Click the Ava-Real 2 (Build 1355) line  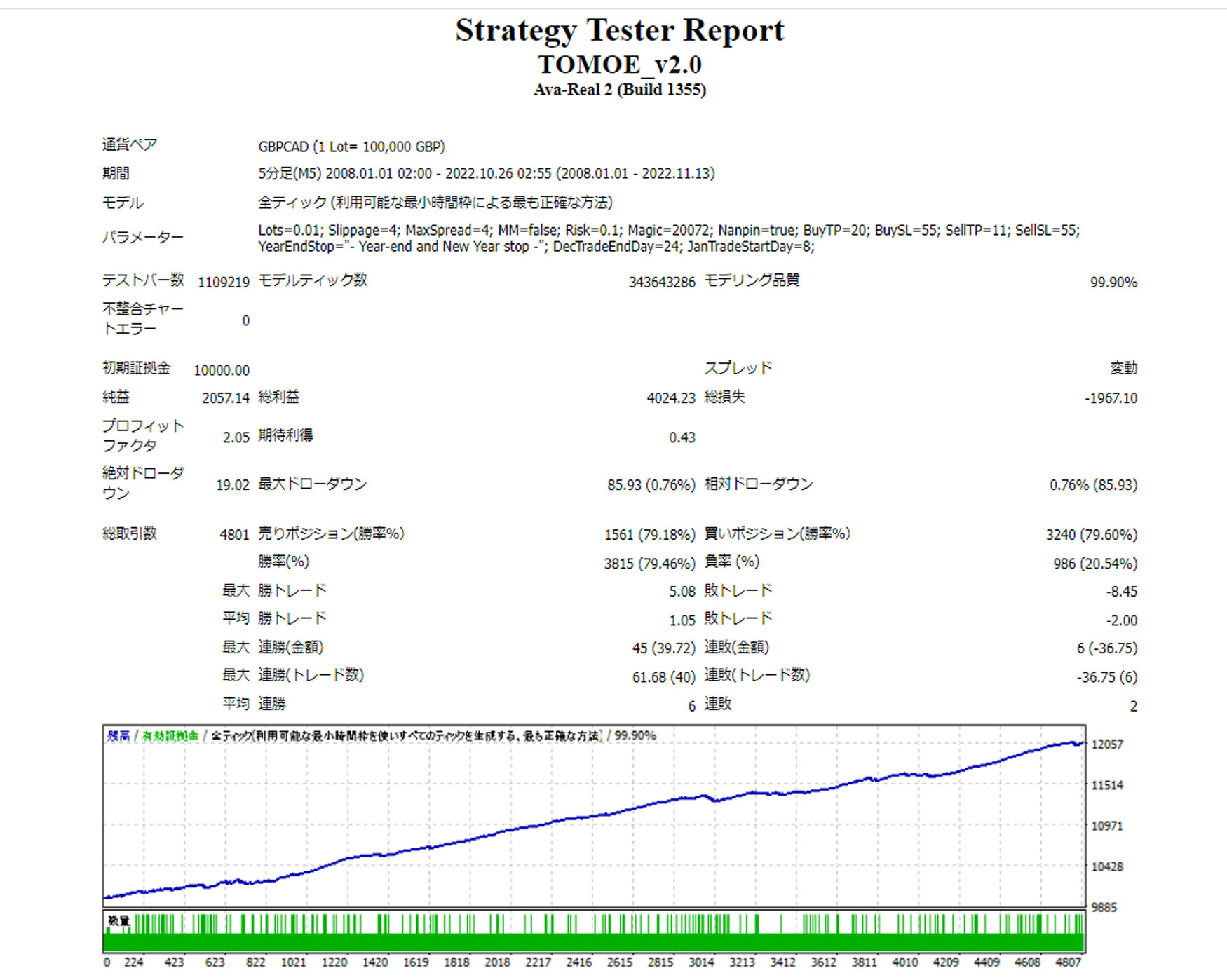click(620, 90)
